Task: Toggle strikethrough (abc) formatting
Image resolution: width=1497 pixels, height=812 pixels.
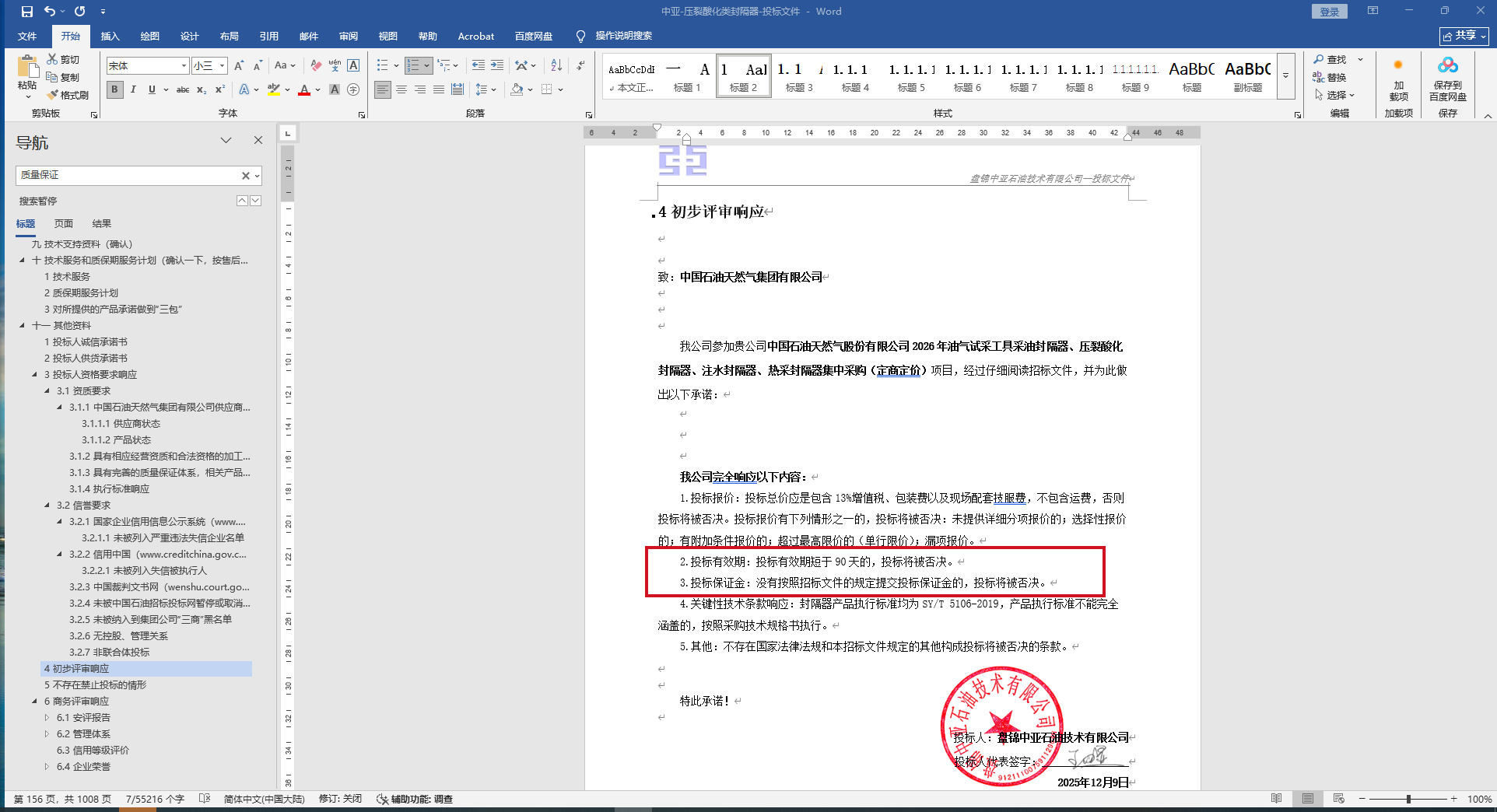Action: coord(183,89)
